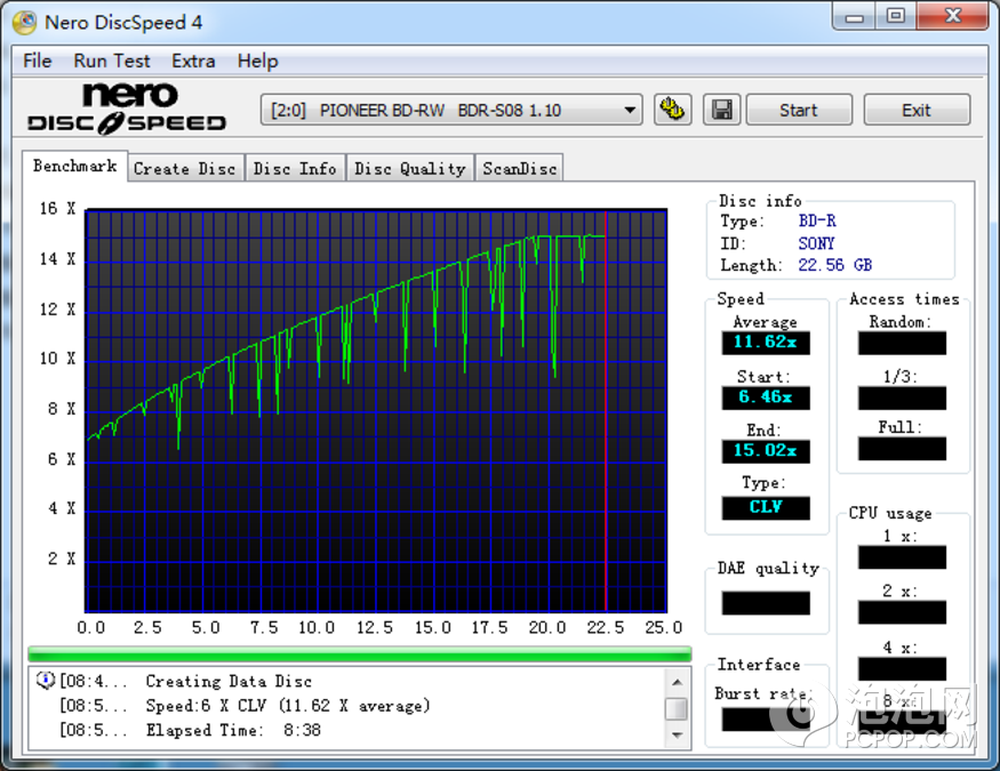Click the save floppy disk icon
The width and height of the screenshot is (1000, 771).
click(721, 110)
